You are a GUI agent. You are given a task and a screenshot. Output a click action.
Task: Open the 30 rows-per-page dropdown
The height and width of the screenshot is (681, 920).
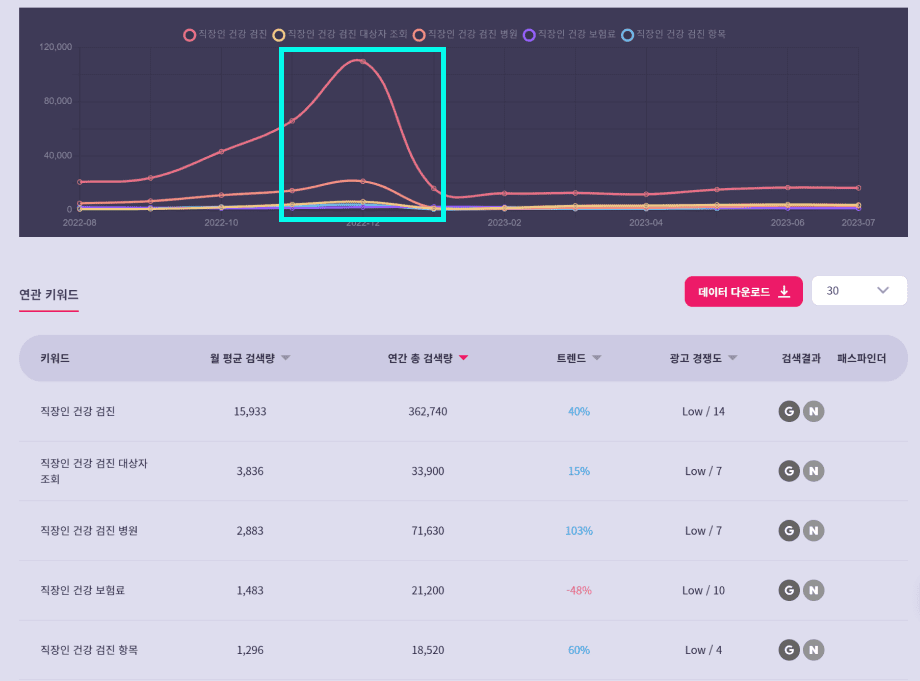pyautogui.click(x=858, y=291)
